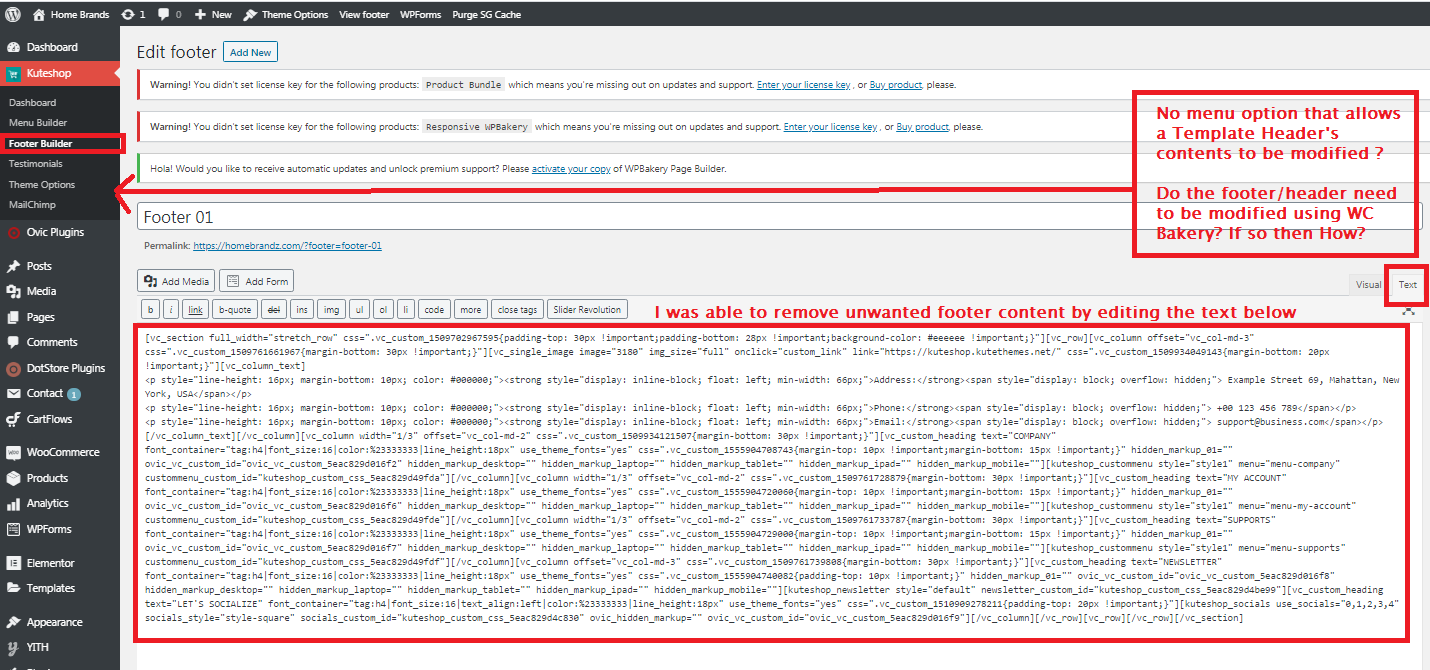Click the b bold quicktag button
This screenshot has height=670, width=1430.
151,310
